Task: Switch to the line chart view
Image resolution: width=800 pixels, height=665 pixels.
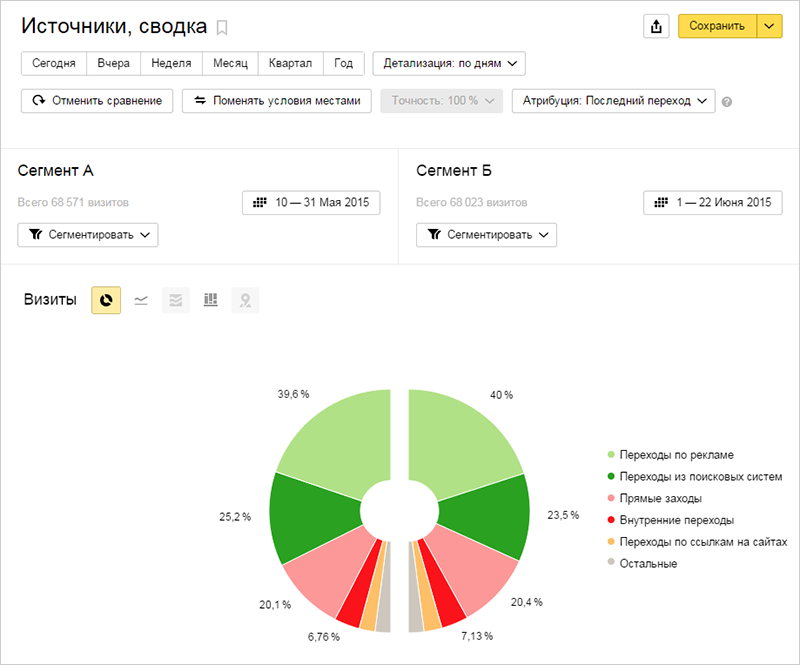Action: click(x=141, y=300)
